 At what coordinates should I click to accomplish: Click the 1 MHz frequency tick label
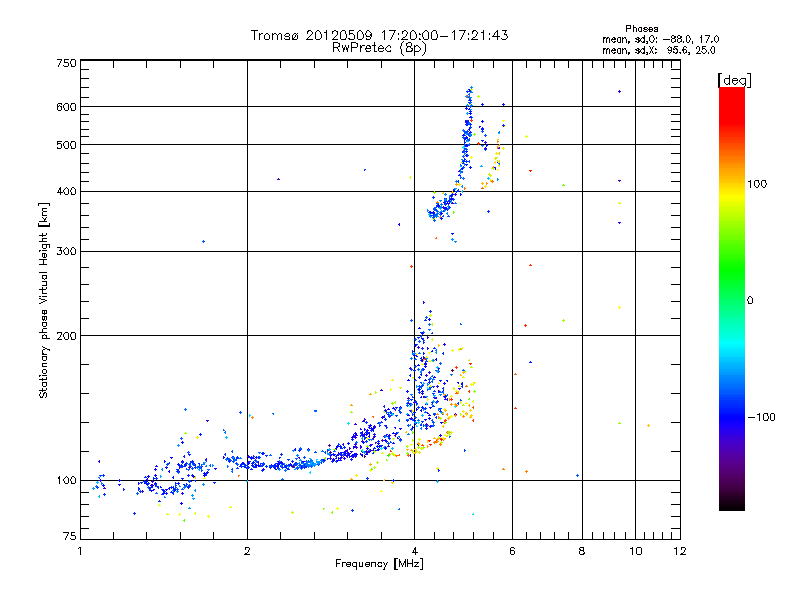(80, 552)
